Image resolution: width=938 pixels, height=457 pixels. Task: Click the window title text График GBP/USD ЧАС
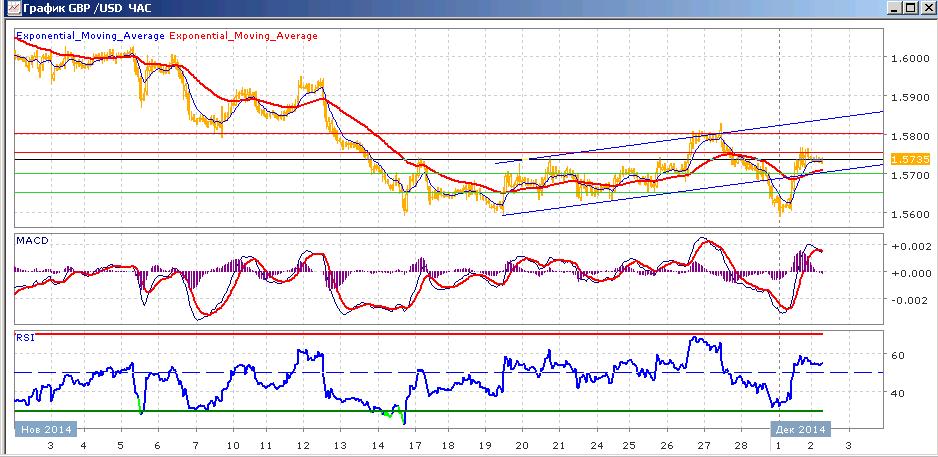coord(85,9)
